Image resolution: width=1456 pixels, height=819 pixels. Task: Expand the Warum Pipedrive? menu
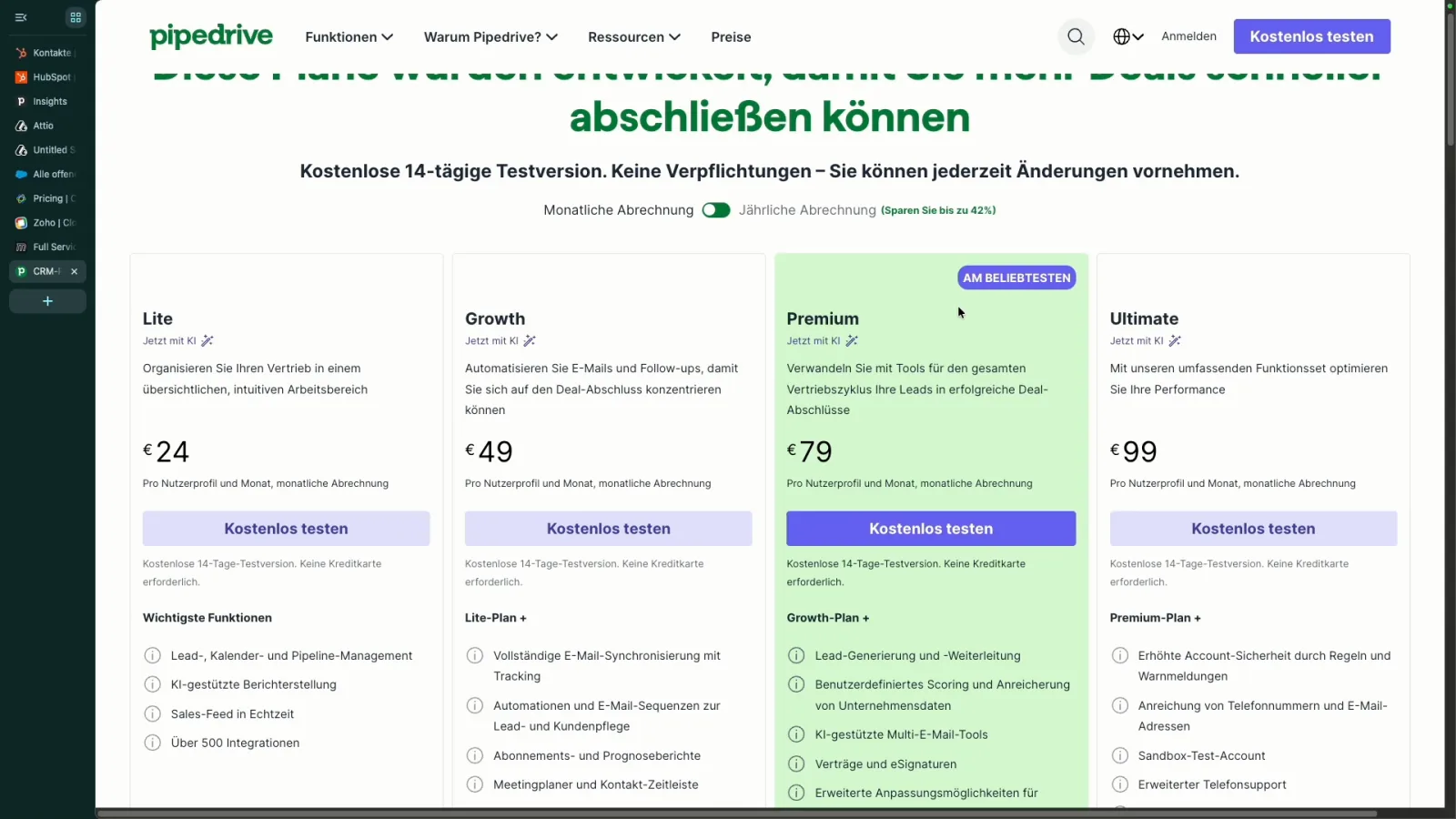click(x=491, y=37)
